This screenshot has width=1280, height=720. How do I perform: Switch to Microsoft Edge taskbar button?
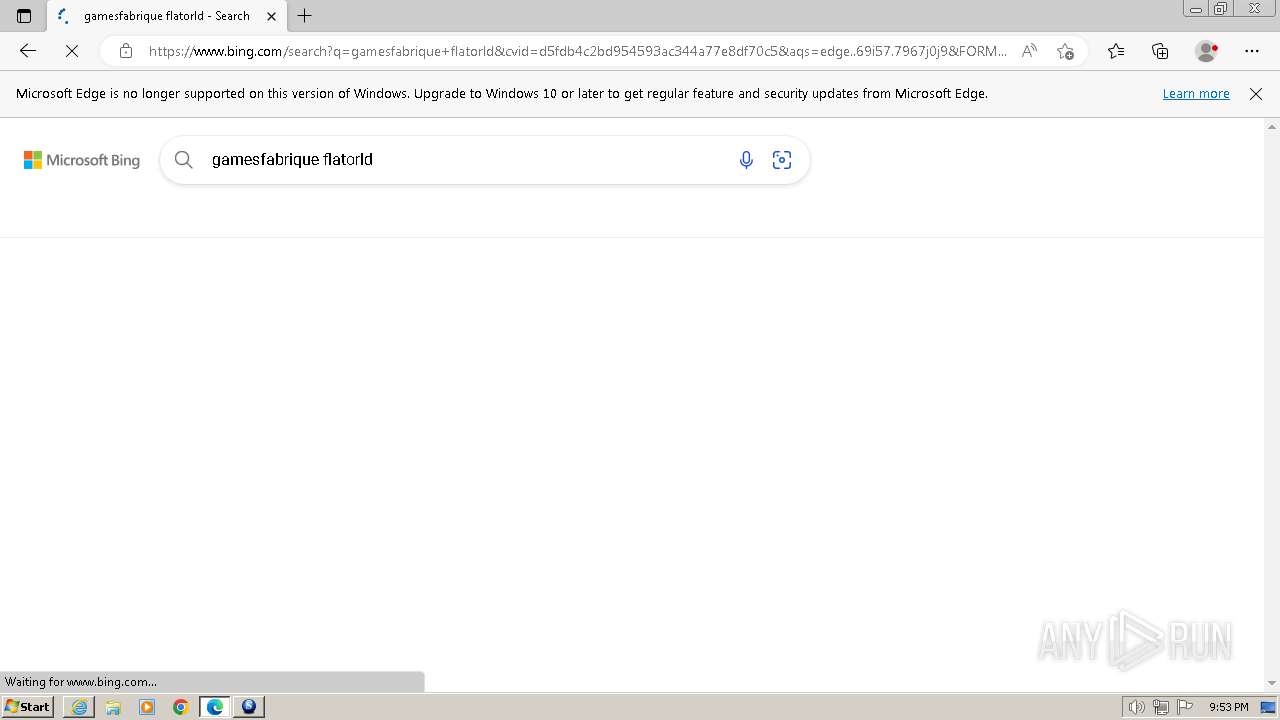click(x=215, y=707)
